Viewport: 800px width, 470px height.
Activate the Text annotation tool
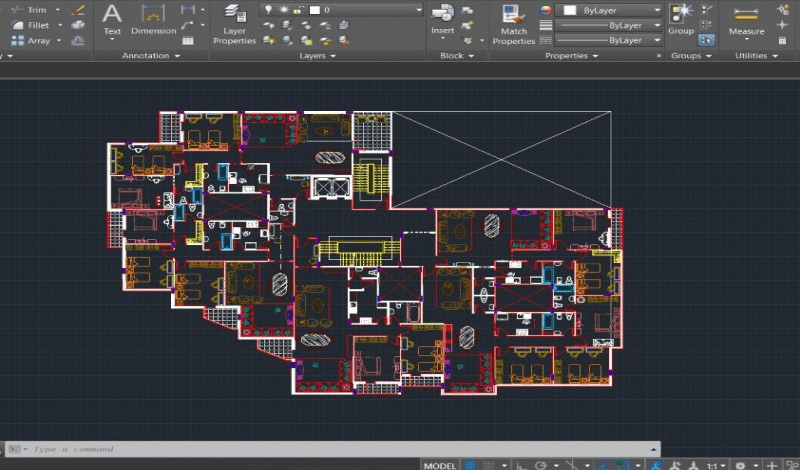pyautogui.click(x=112, y=19)
